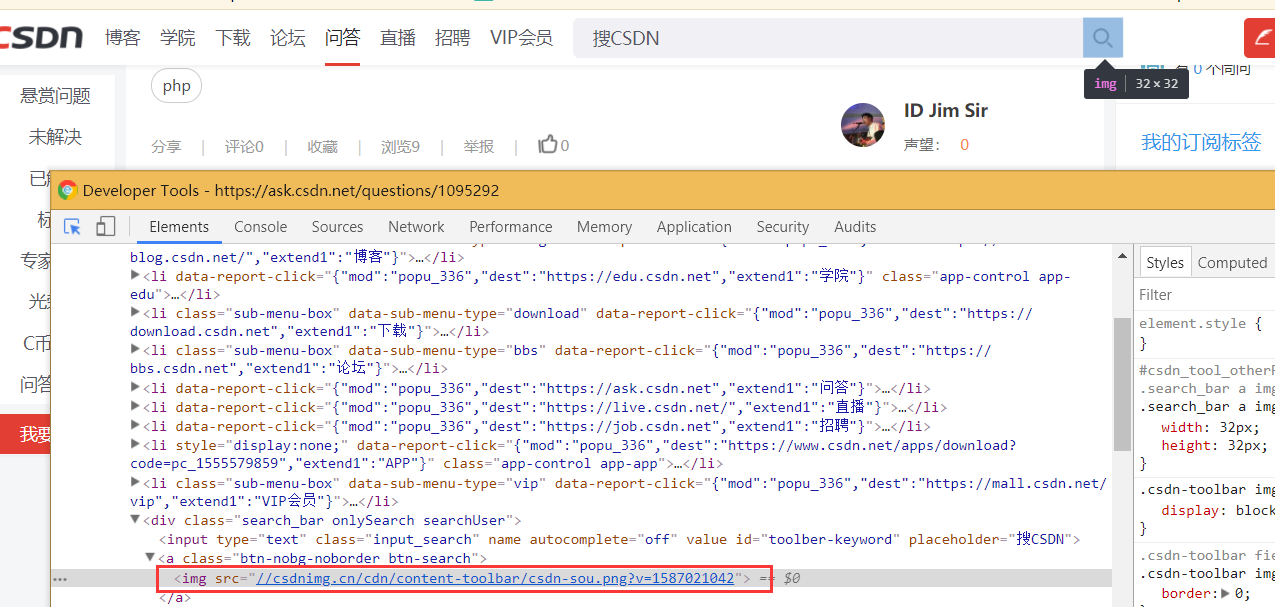Select the input toolber-keyword row in DOM tree
The width and height of the screenshot is (1275, 607).
(621, 539)
